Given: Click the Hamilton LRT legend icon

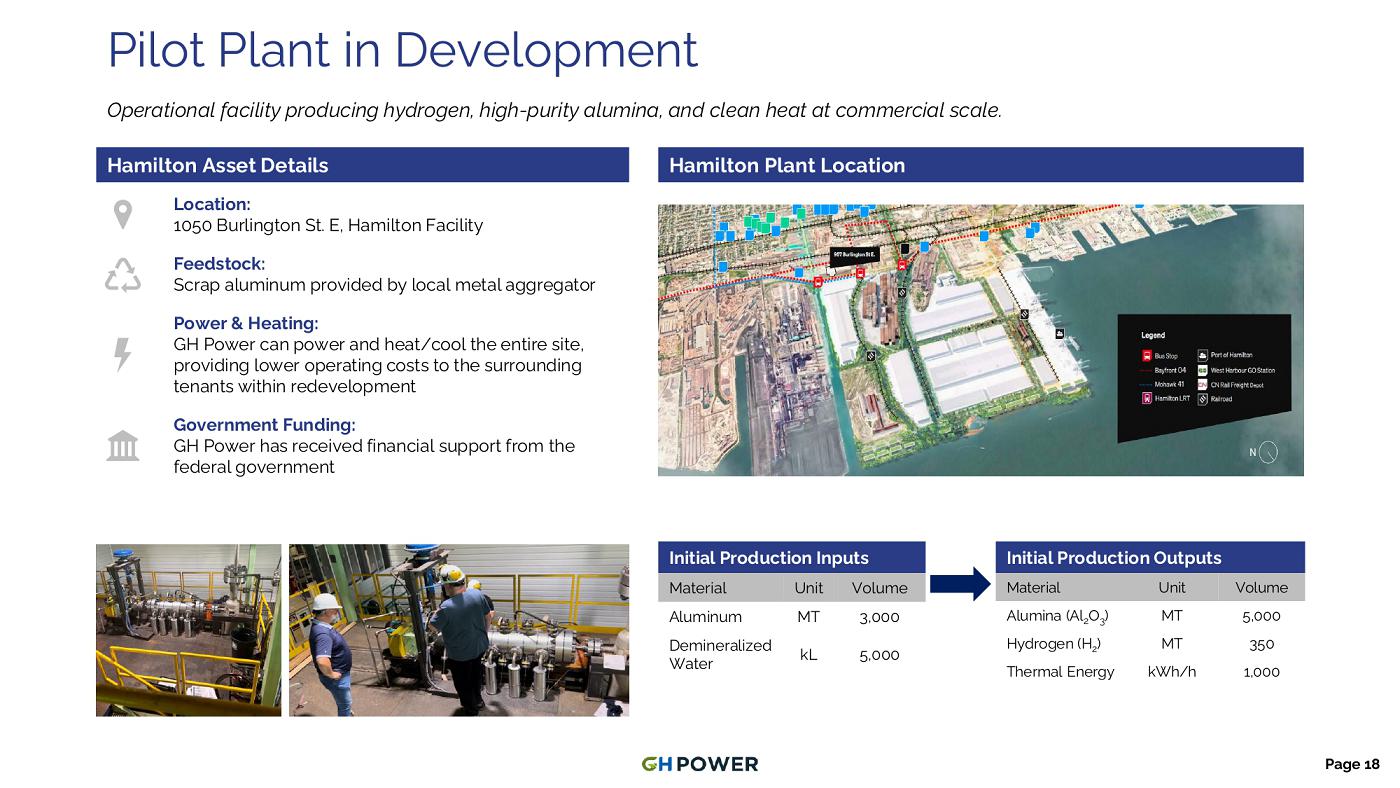Looking at the screenshot, I should coord(1147,398).
